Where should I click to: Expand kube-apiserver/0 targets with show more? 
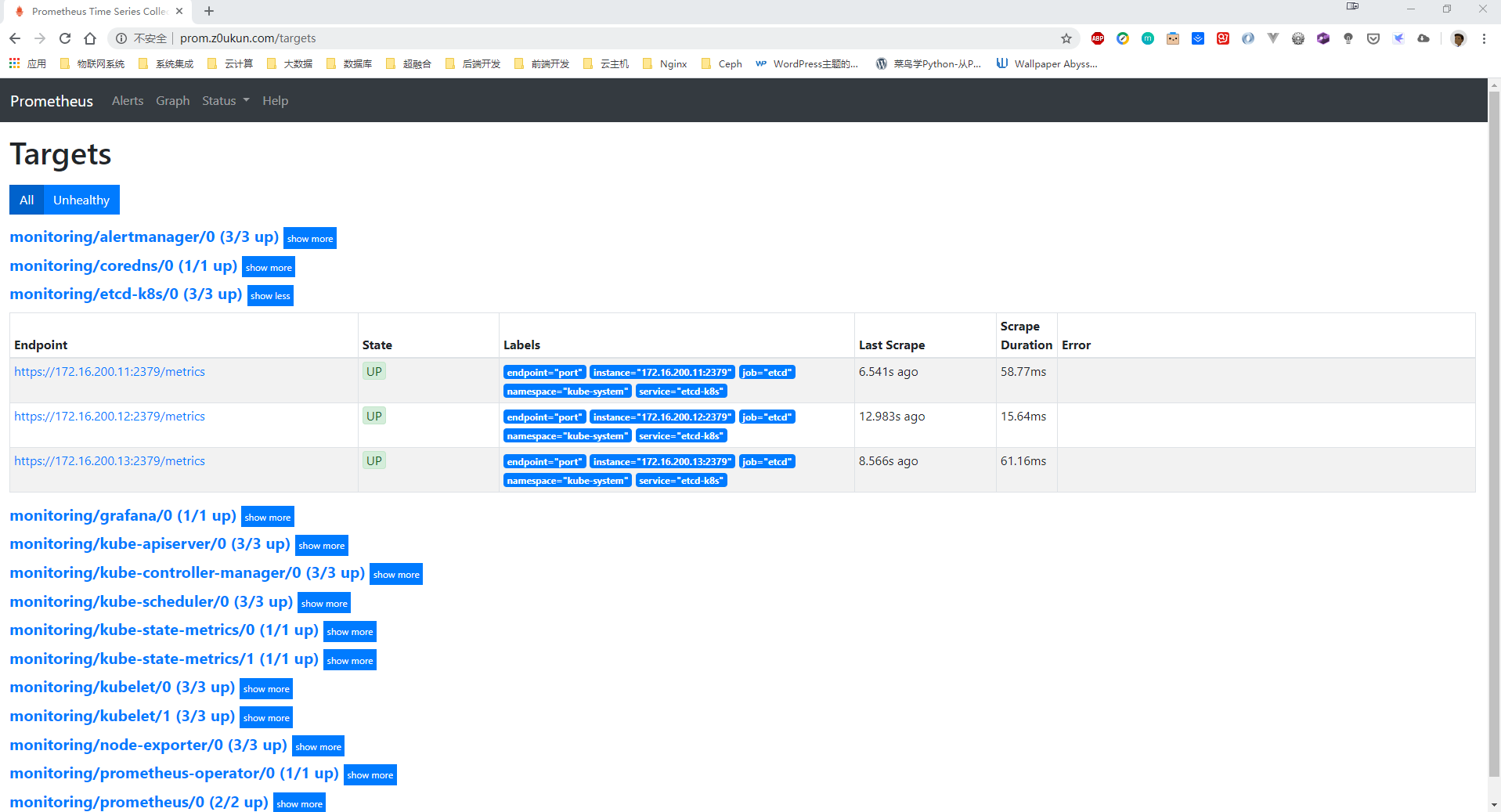coord(322,546)
